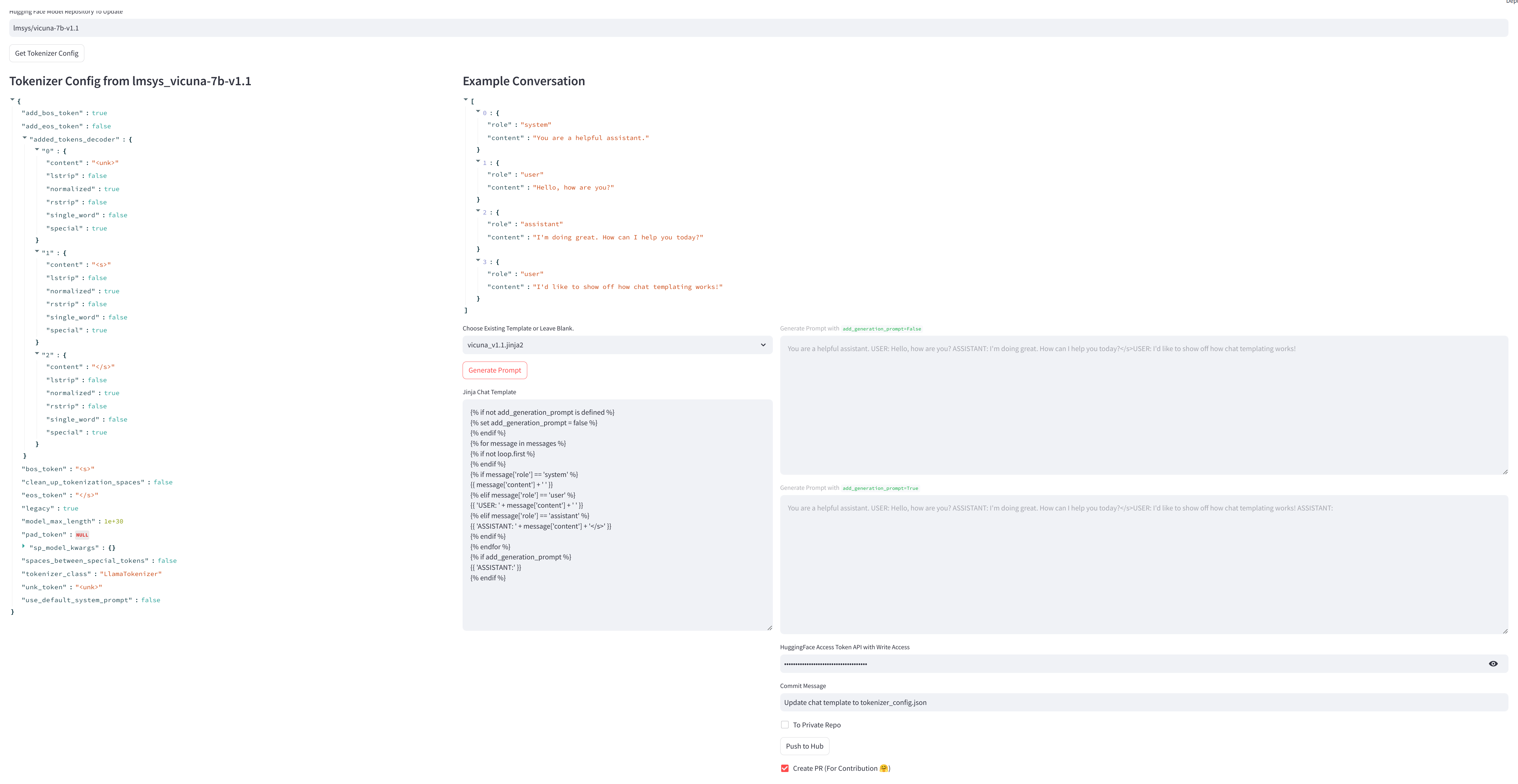Collapse the root tokenizer config JSON object
Screen dimensions: 1518x784
click(12, 100)
